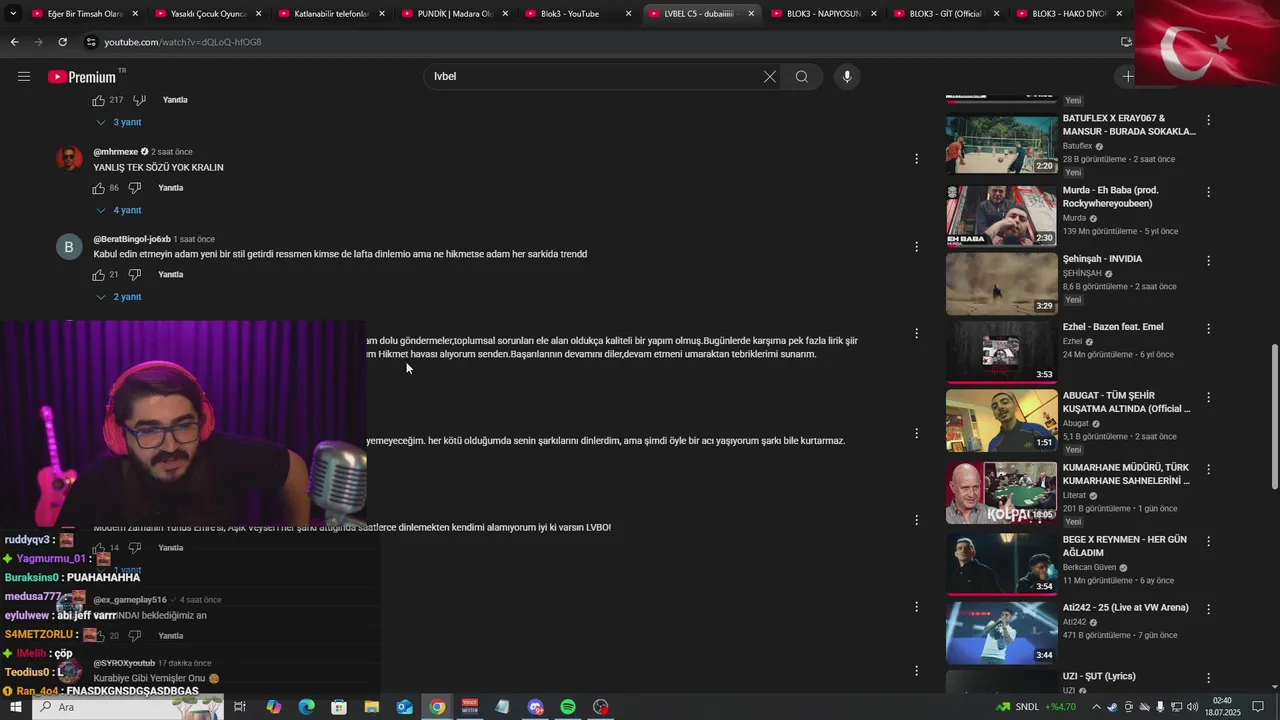Play Ezhel - Bazen video thumbnail

1001,352
